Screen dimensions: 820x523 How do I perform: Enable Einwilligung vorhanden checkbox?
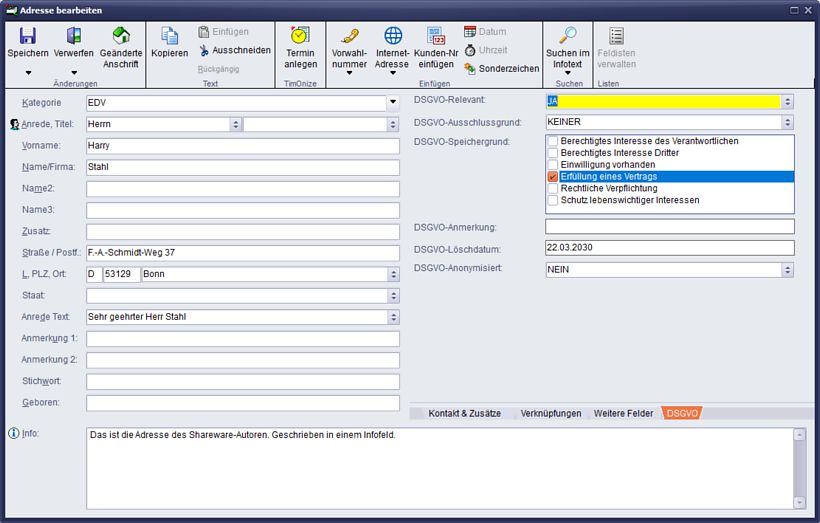coord(553,165)
